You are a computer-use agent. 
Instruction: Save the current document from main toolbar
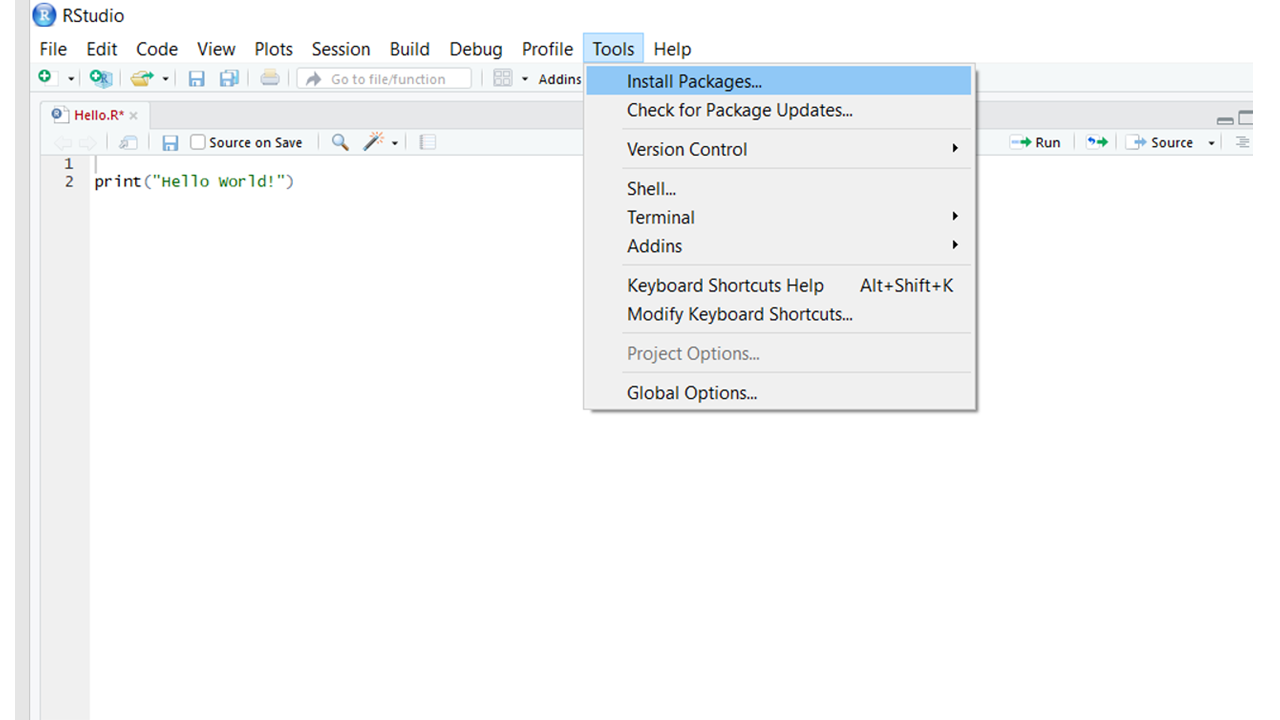click(x=197, y=78)
